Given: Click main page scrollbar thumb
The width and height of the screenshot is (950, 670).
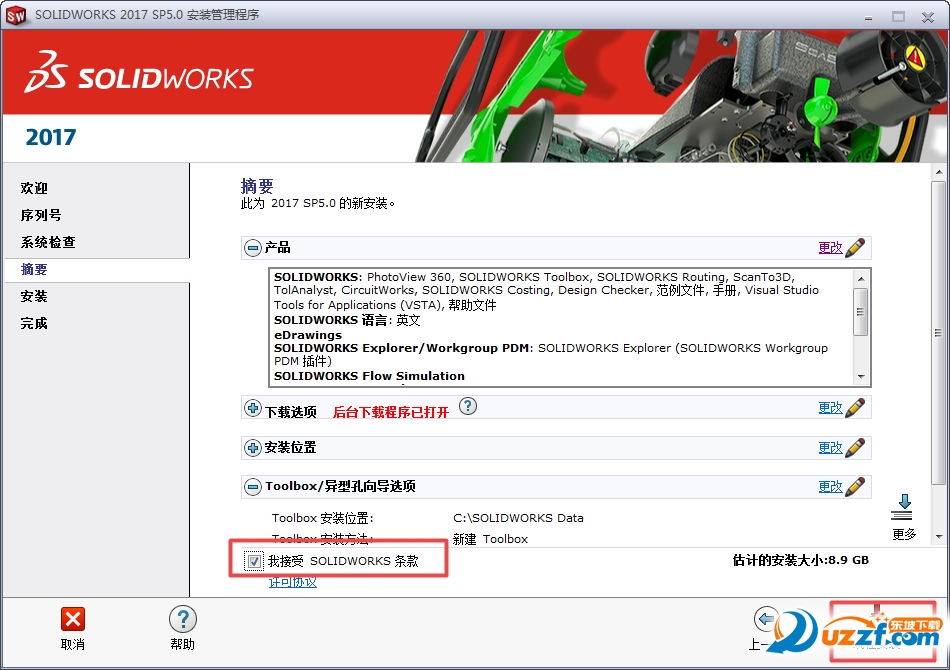Looking at the screenshot, I should pyautogui.click(x=938, y=332).
